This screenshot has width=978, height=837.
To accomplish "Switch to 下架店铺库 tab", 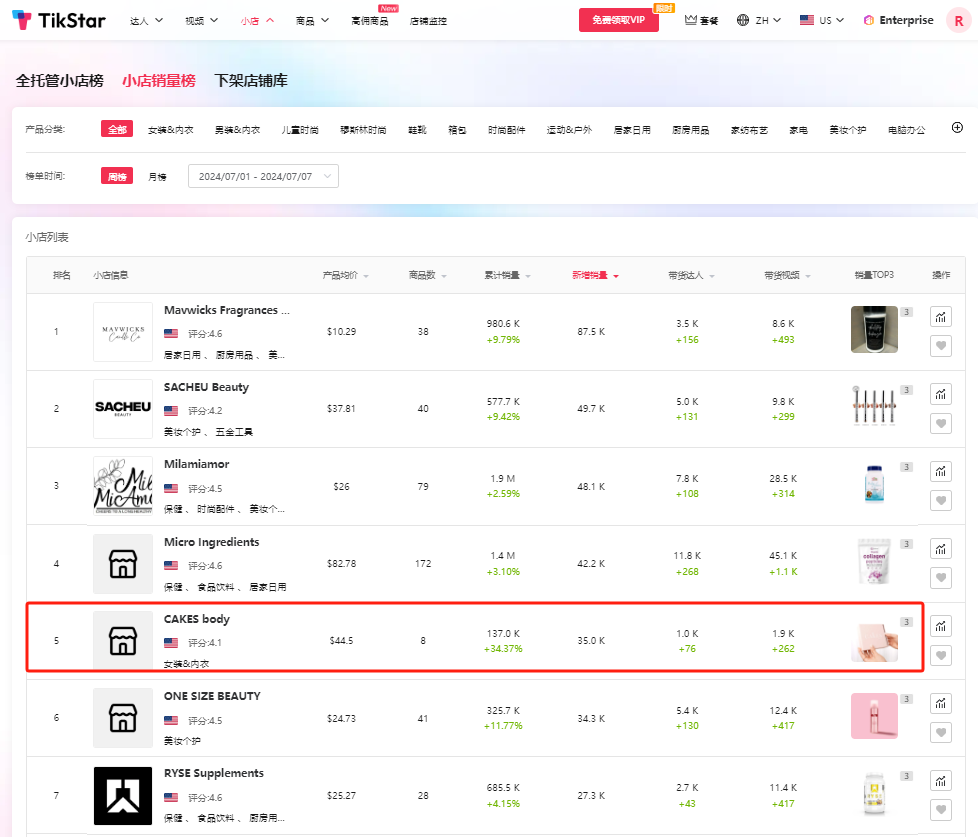I will (x=251, y=80).
